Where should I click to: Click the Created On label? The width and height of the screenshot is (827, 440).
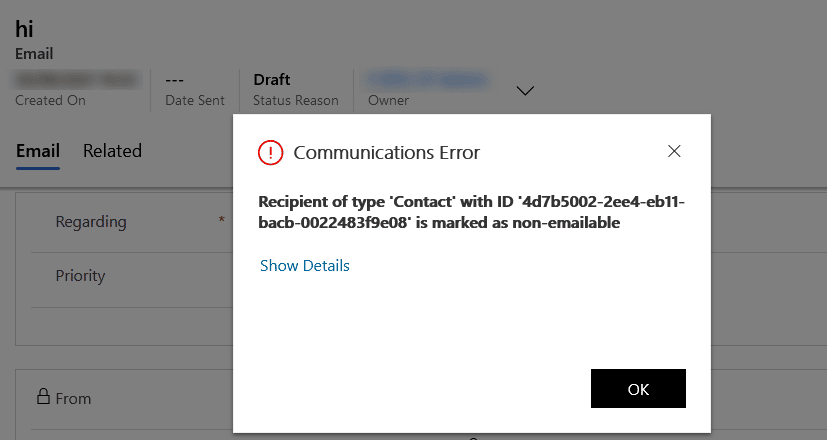click(50, 100)
